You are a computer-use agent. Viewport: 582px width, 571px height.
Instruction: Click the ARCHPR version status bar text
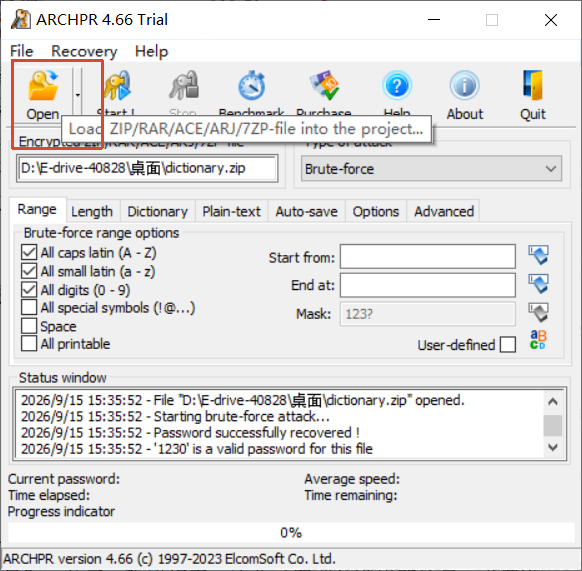(x=170, y=559)
